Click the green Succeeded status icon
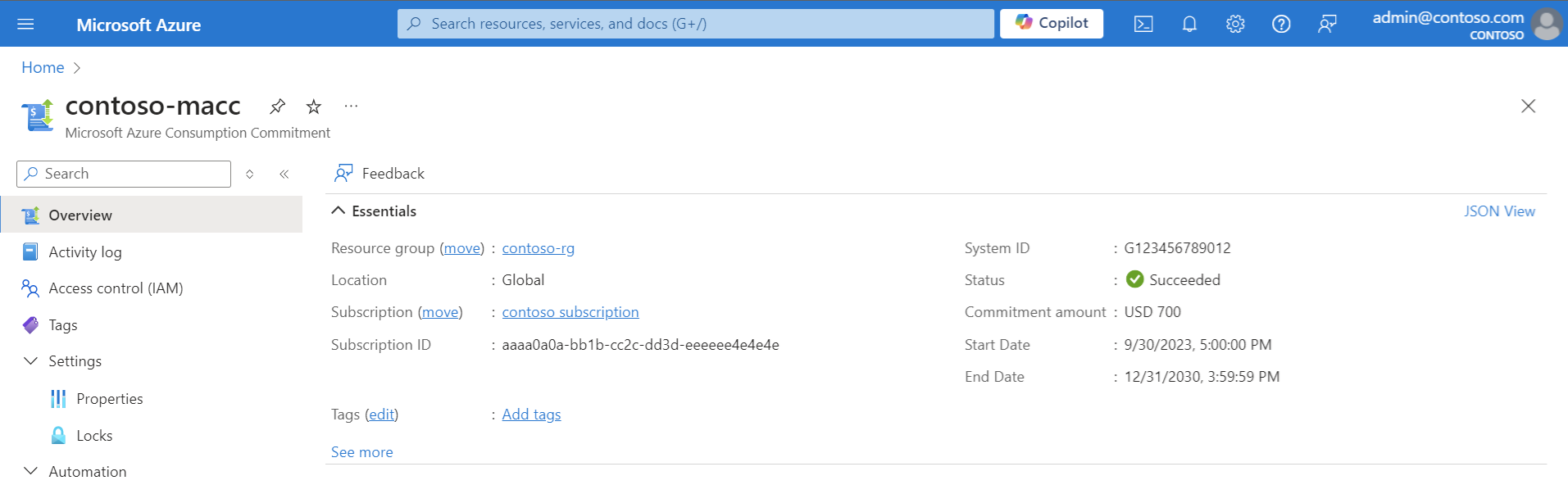 coord(1134,279)
